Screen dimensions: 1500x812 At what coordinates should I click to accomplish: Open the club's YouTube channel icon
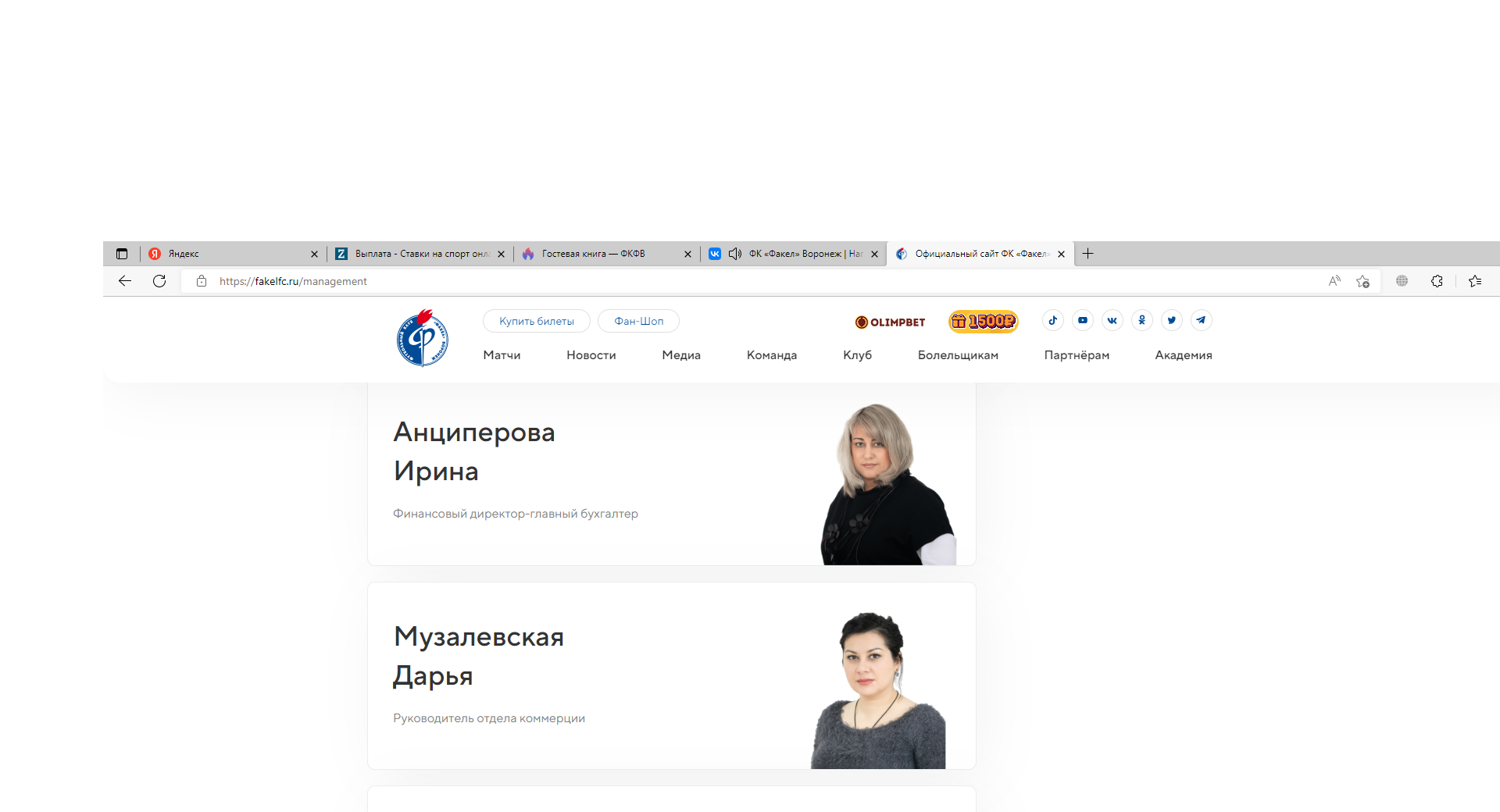1082,320
